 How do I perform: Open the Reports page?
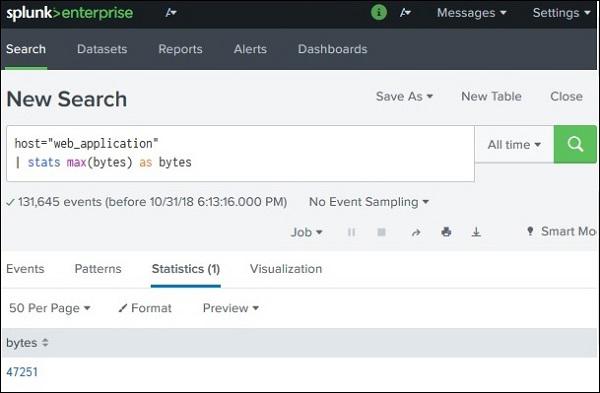coord(180,49)
